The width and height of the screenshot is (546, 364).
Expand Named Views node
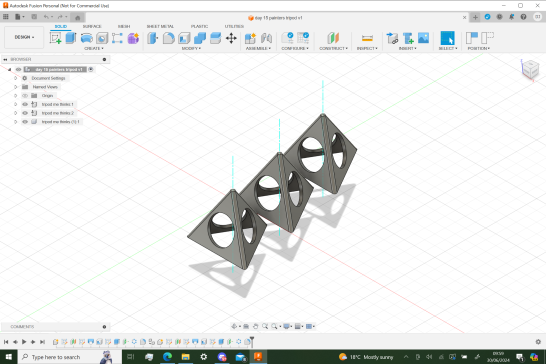click(x=15, y=87)
